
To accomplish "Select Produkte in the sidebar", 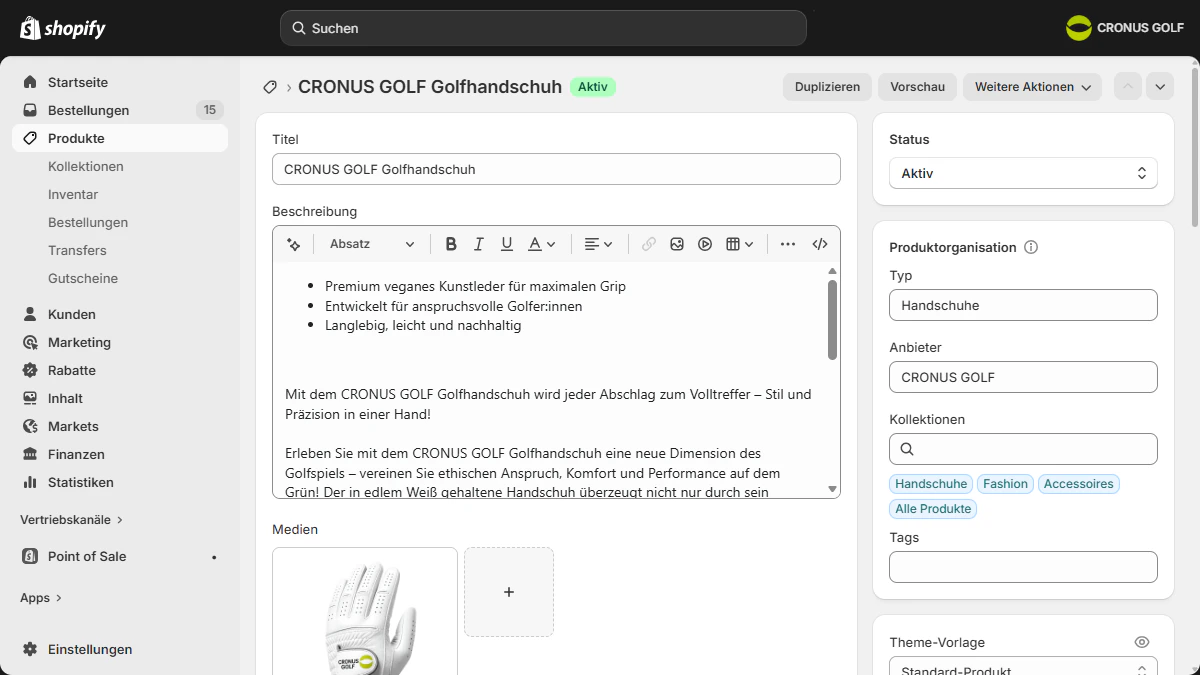I will 120,138.
